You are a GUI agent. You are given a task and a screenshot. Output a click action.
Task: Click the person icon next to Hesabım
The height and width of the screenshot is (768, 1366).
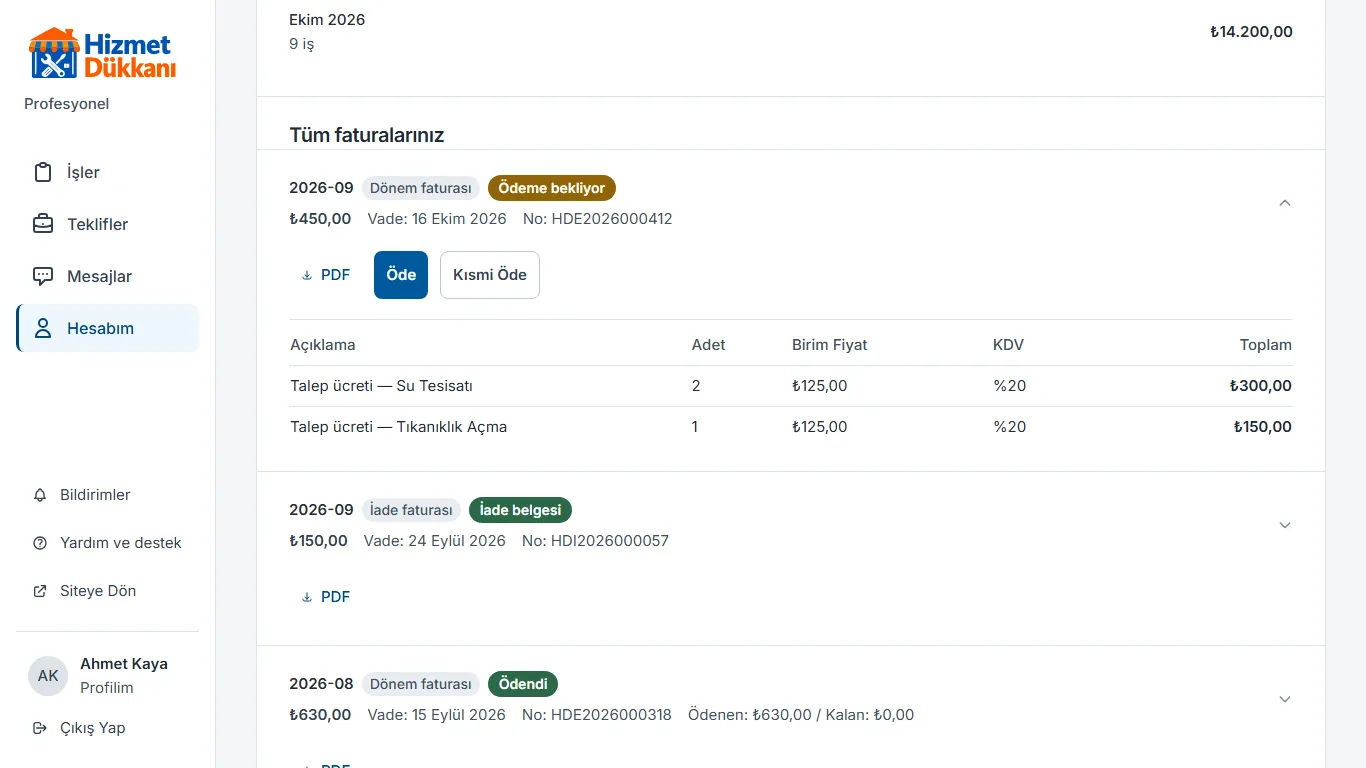click(x=43, y=328)
